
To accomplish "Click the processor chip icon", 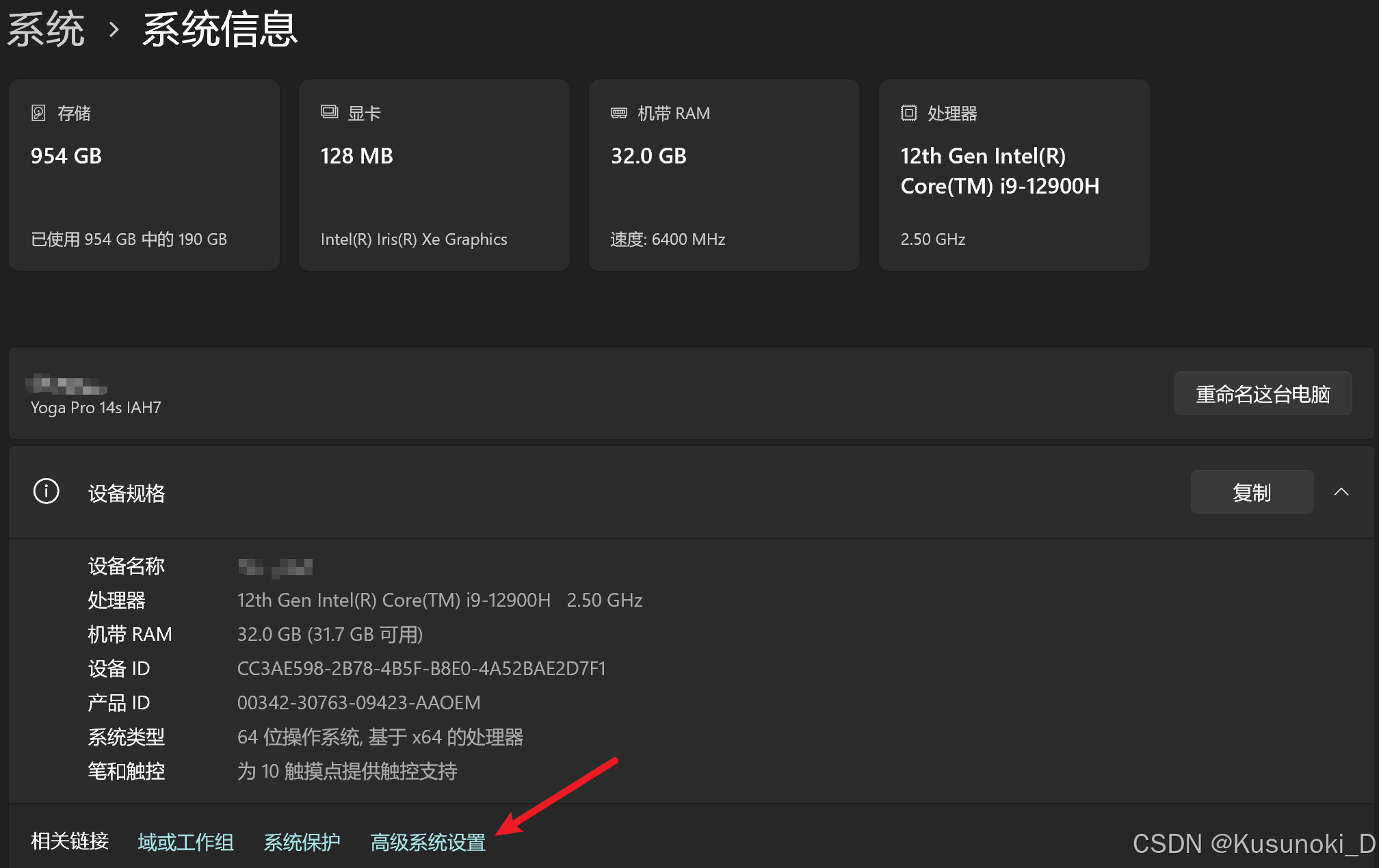I will coord(908,113).
